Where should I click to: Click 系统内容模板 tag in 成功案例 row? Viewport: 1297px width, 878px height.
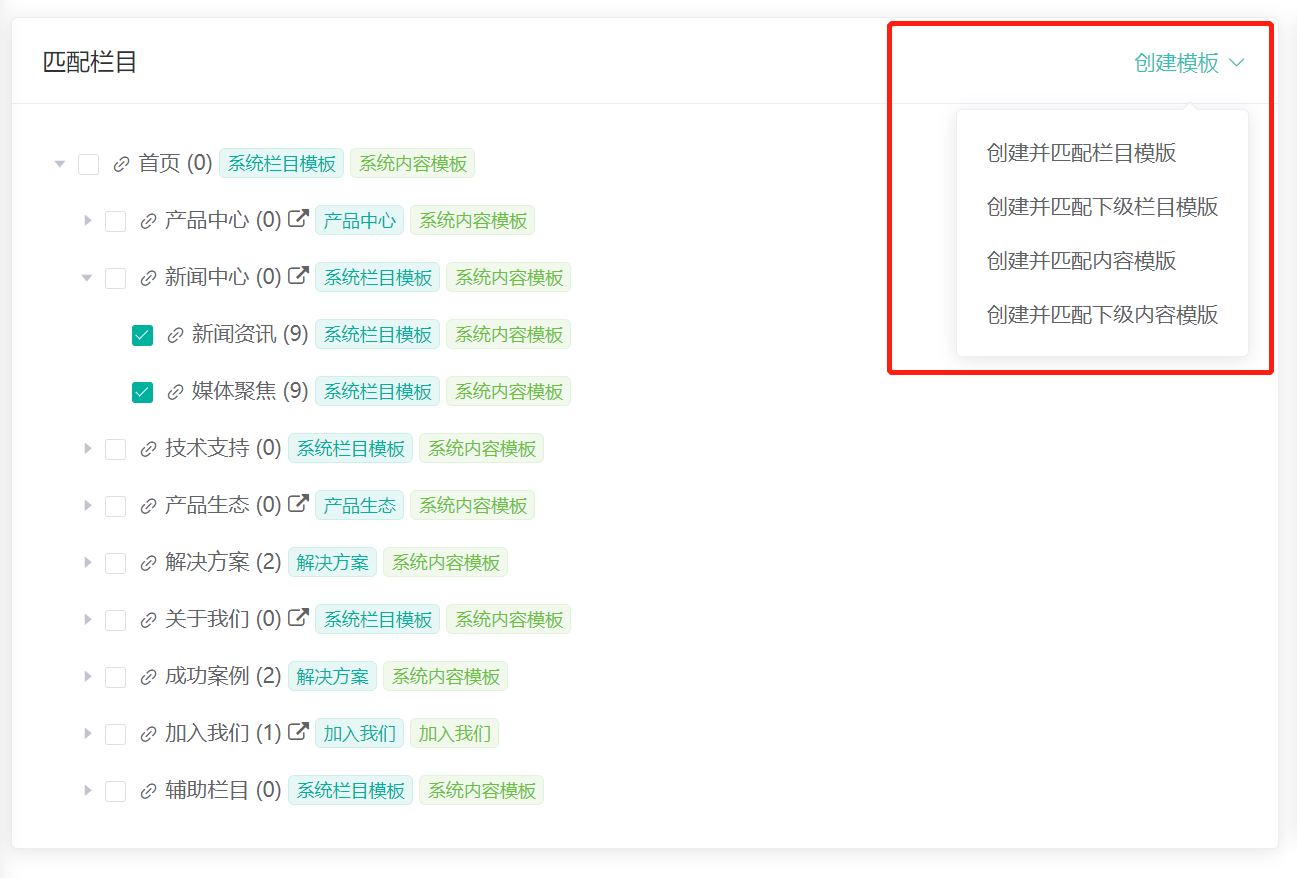[445, 677]
